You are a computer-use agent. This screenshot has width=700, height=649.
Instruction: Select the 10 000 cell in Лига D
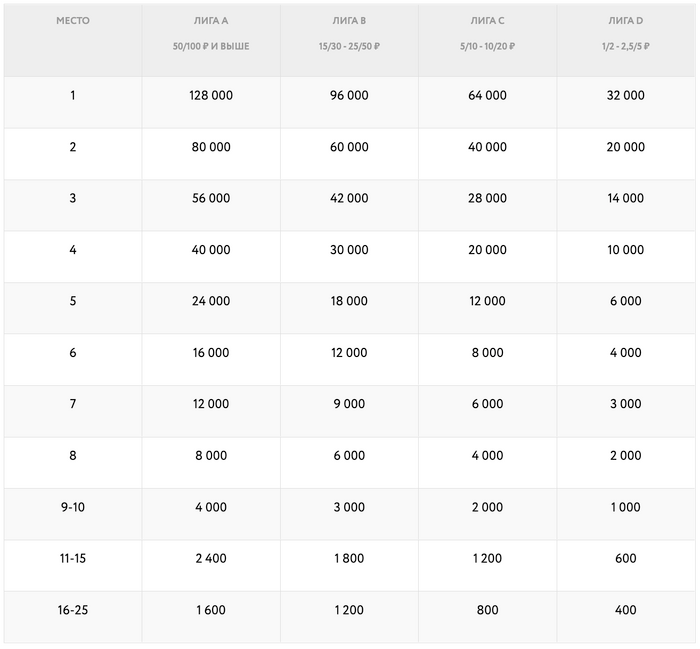tap(626, 250)
